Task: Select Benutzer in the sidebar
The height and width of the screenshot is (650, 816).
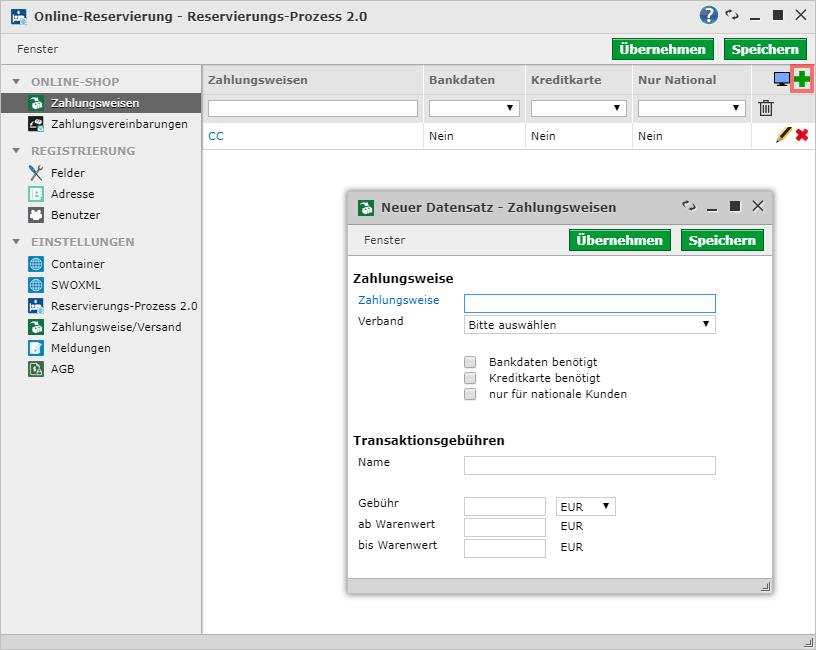Action: tap(75, 214)
